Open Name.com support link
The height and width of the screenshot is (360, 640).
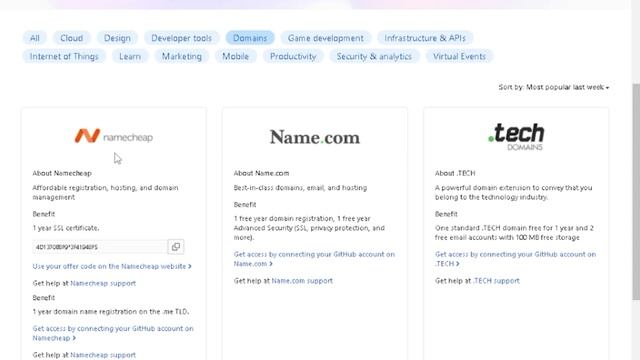(x=302, y=280)
